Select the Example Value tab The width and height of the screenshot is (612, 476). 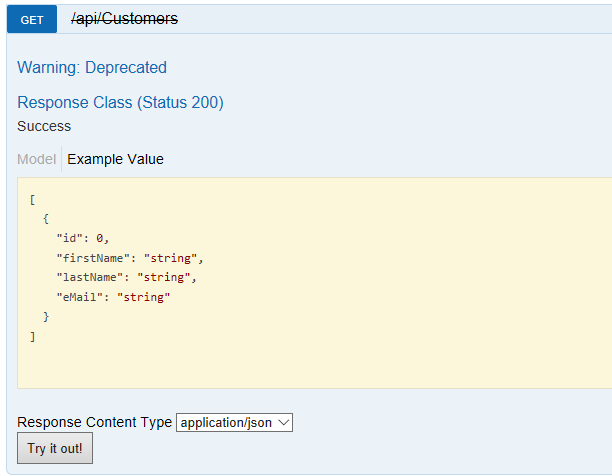[115, 159]
